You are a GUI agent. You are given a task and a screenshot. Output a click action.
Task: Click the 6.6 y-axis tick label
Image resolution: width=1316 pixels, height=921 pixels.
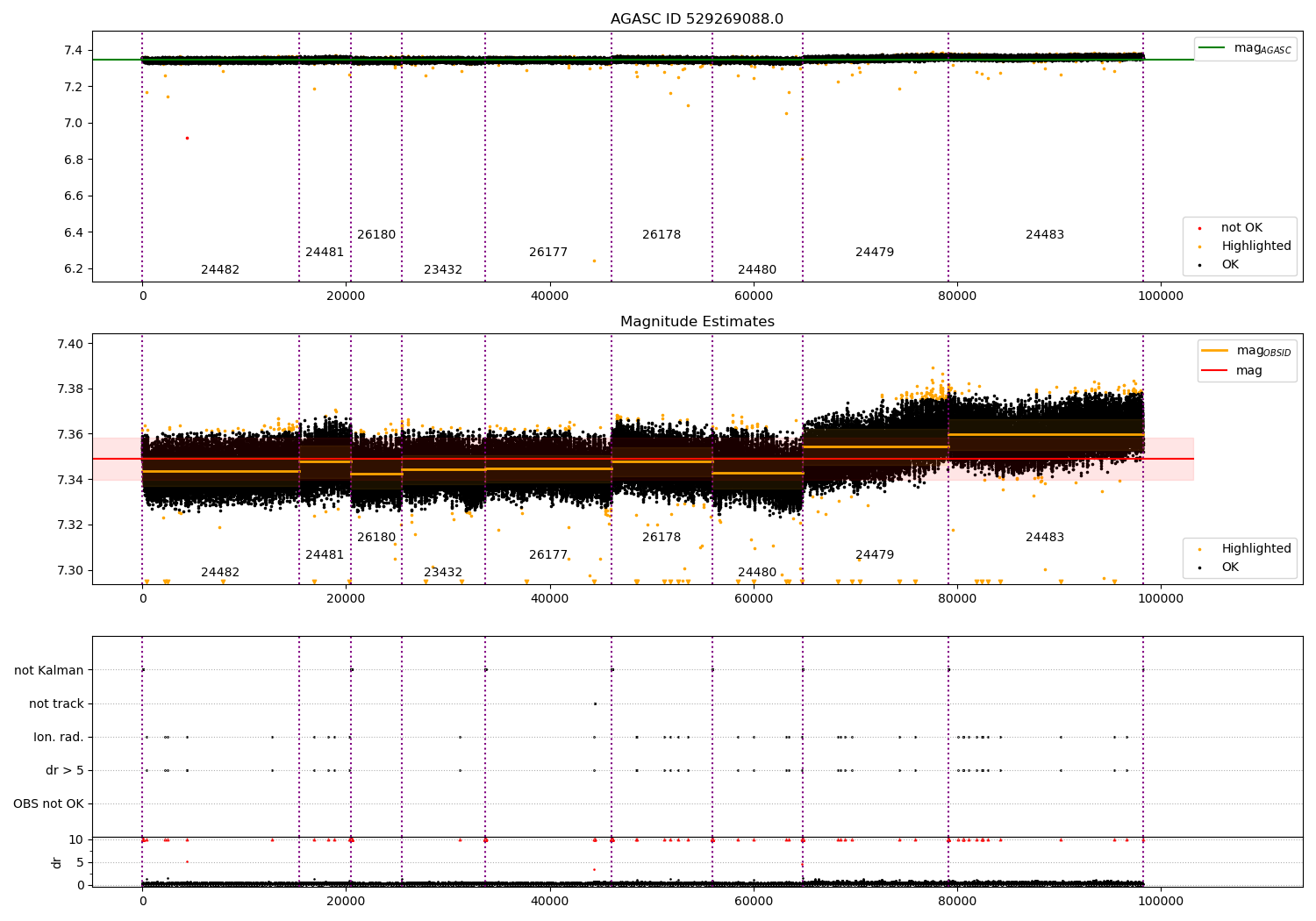click(x=74, y=196)
